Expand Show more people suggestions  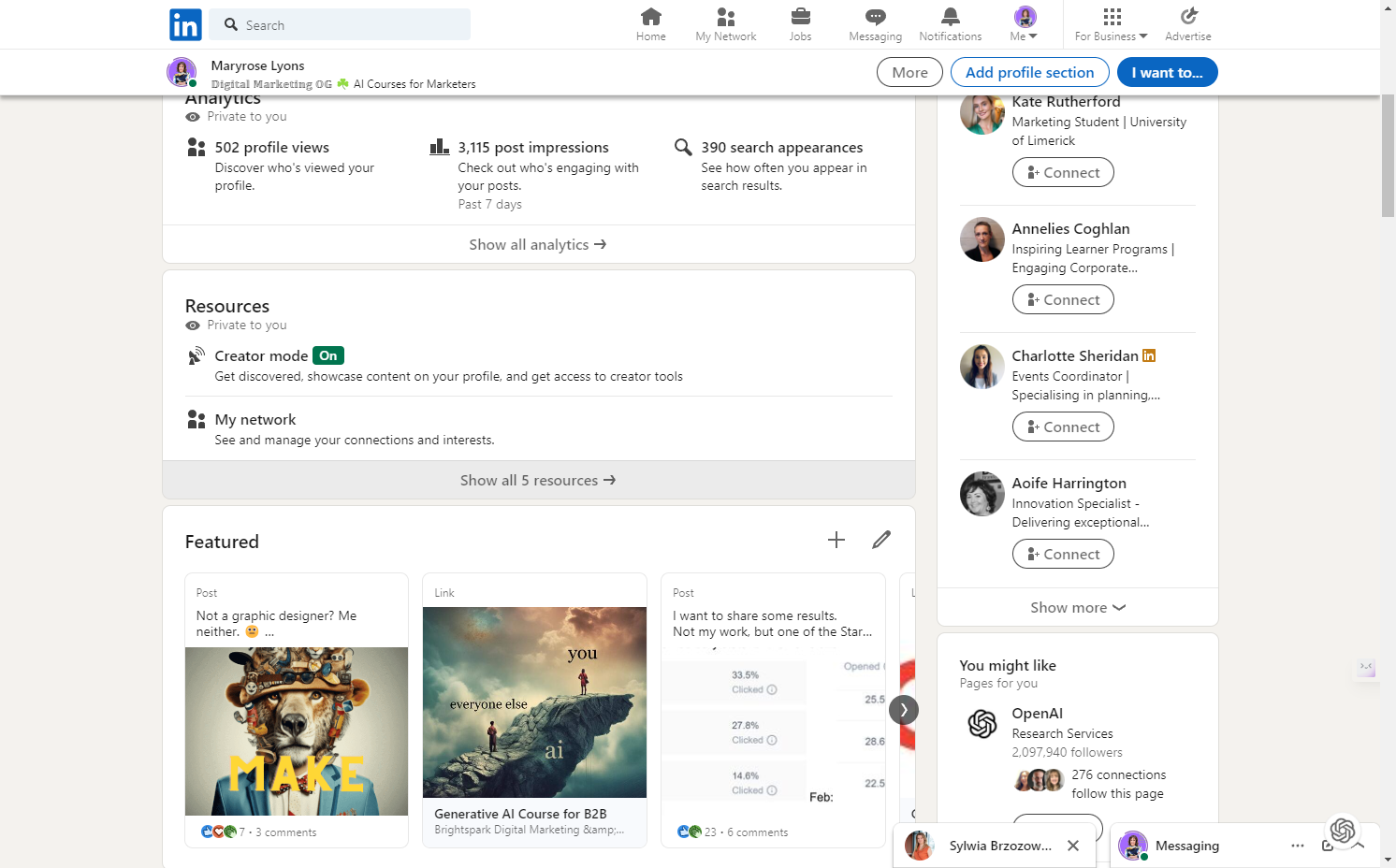click(x=1078, y=607)
